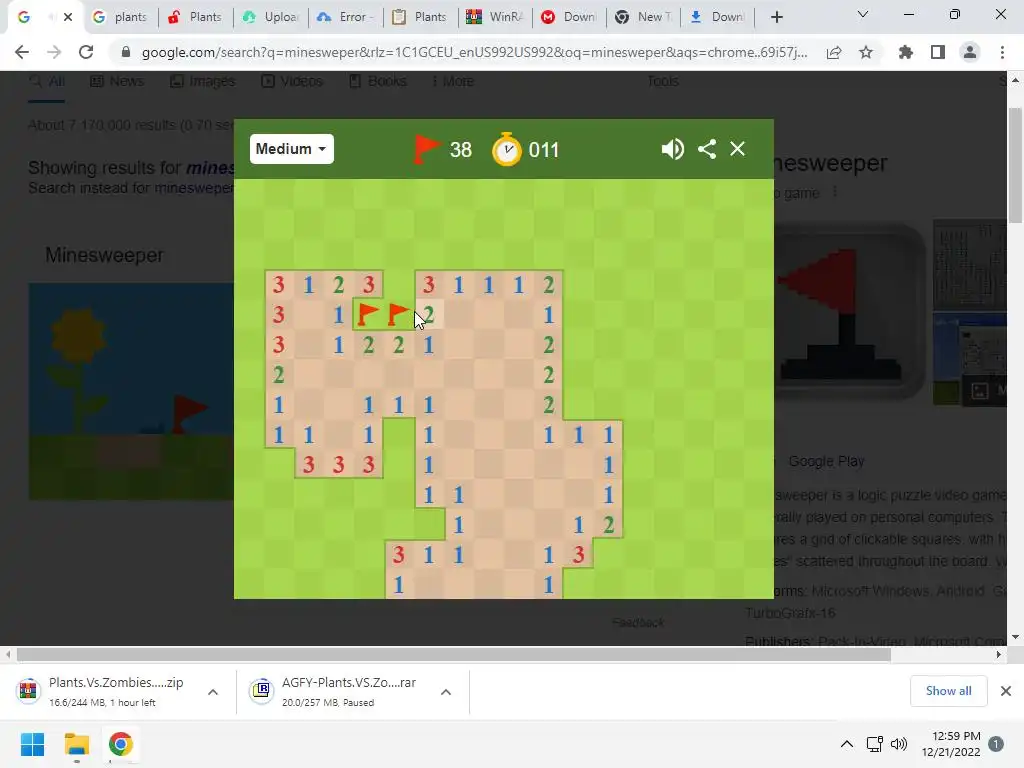This screenshot has width=1024, height=768.
Task: Mute the Minesweeper game sound
Action: pos(672,149)
